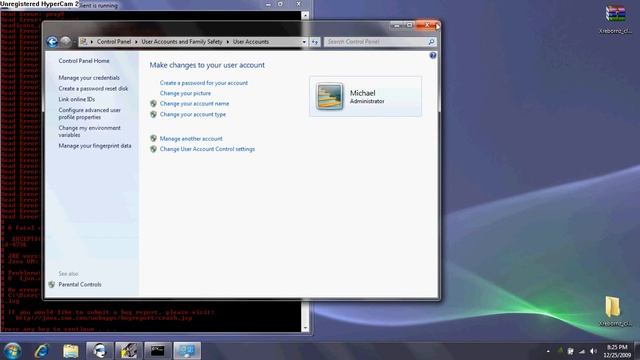Click "Make changes to your user account" heading
640x360 pixels.
pos(207,65)
